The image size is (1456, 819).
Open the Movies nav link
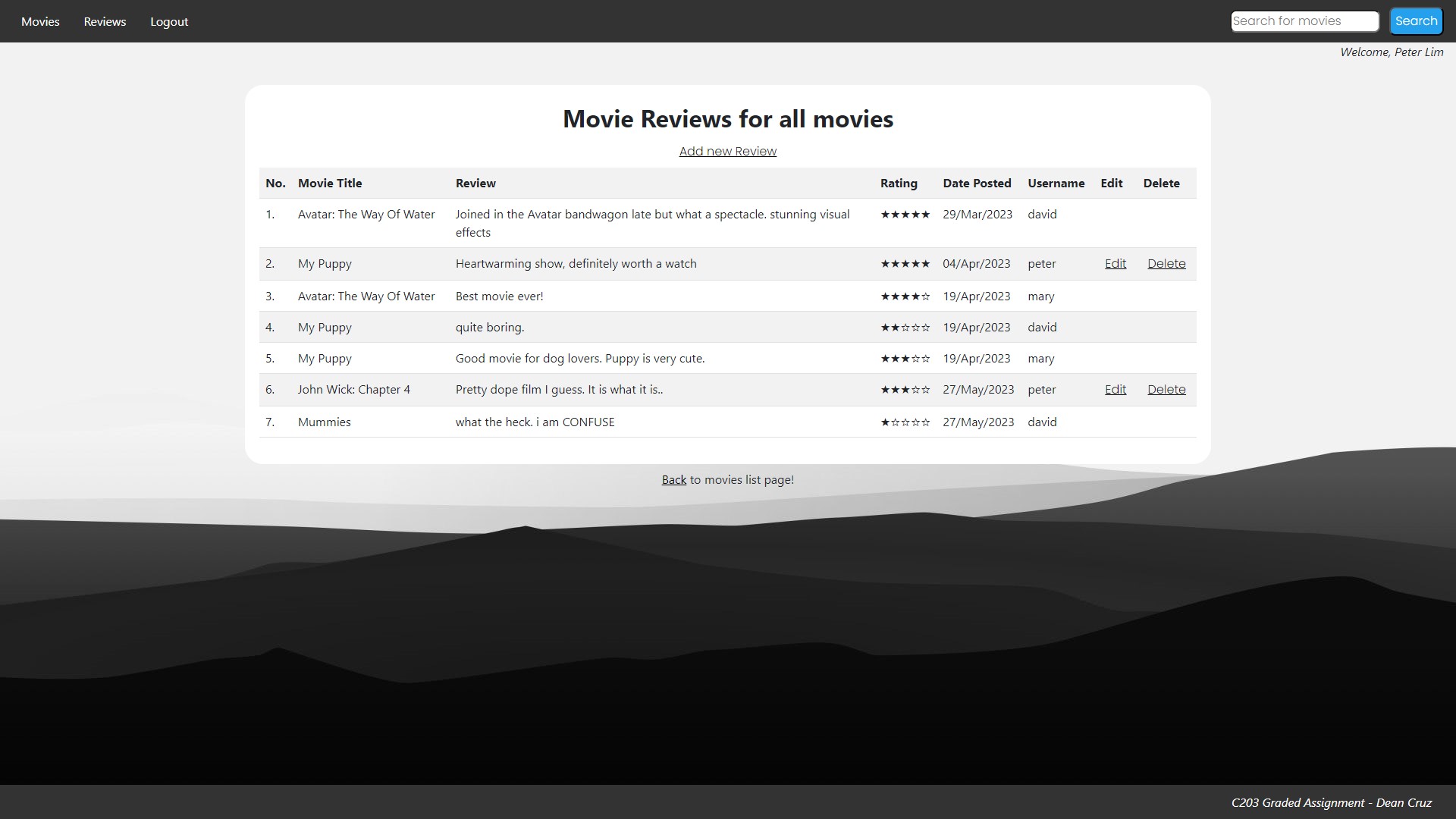coord(40,21)
